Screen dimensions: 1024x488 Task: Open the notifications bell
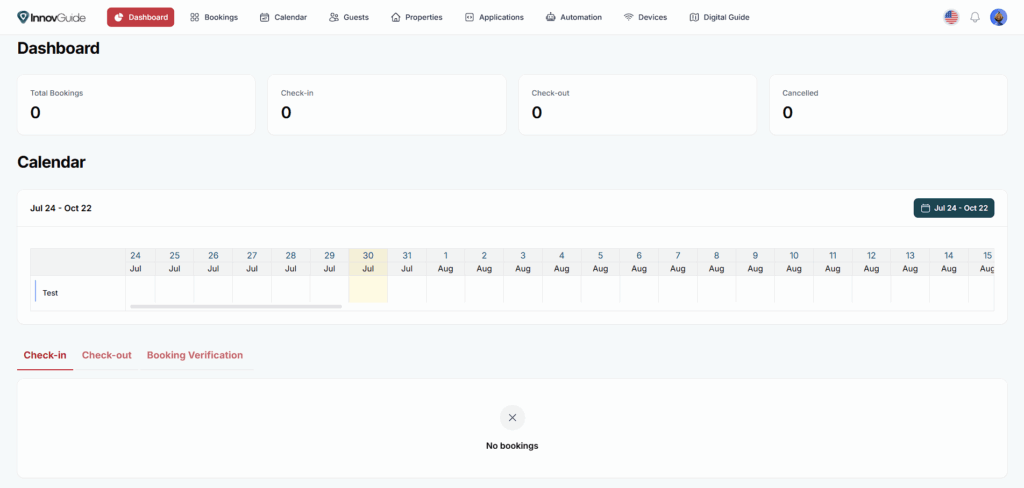coord(975,17)
